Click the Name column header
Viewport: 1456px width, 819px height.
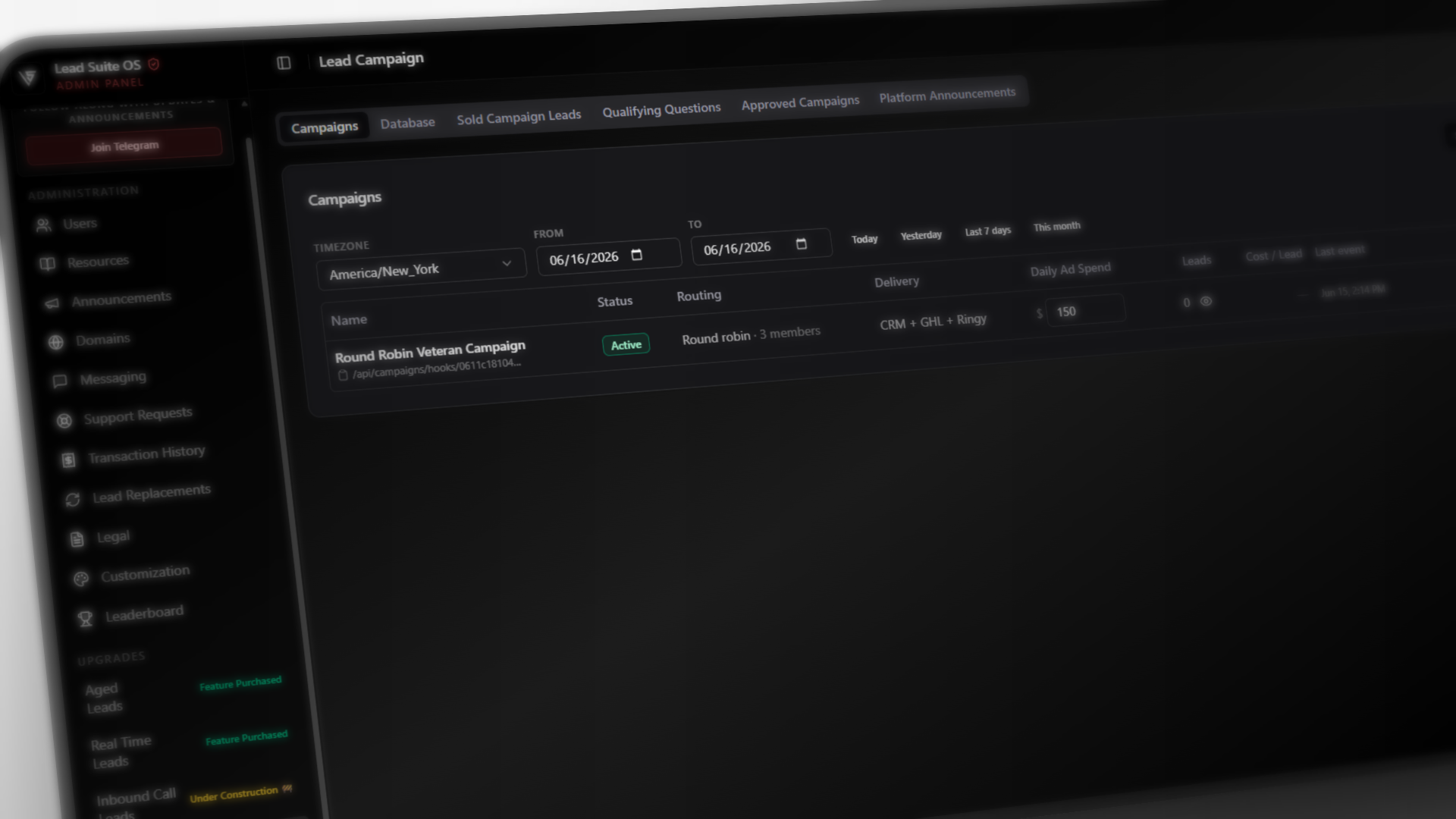click(x=349, y=320)
